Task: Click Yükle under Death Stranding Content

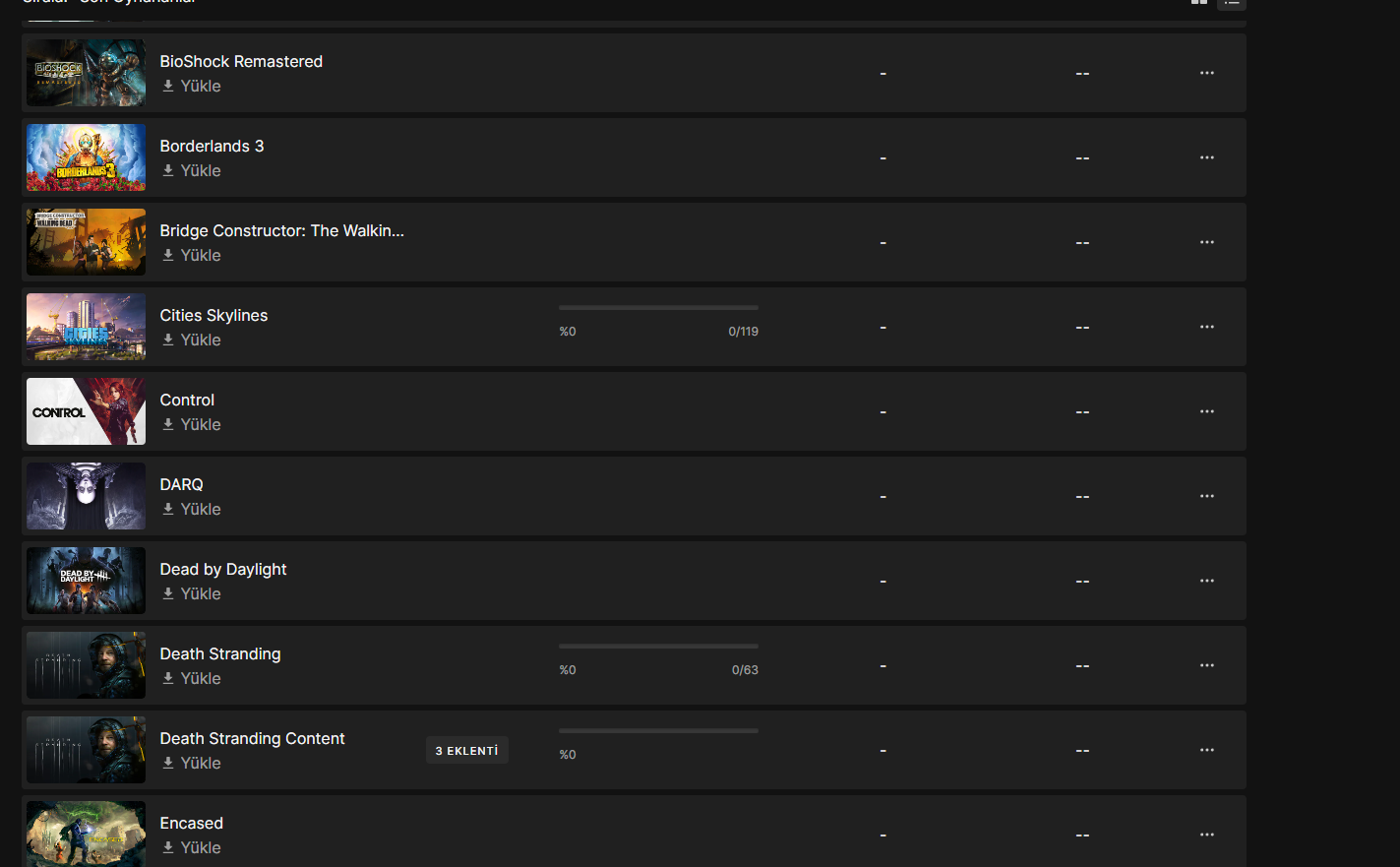Action: pyautogui.click(x=192, y=763)
